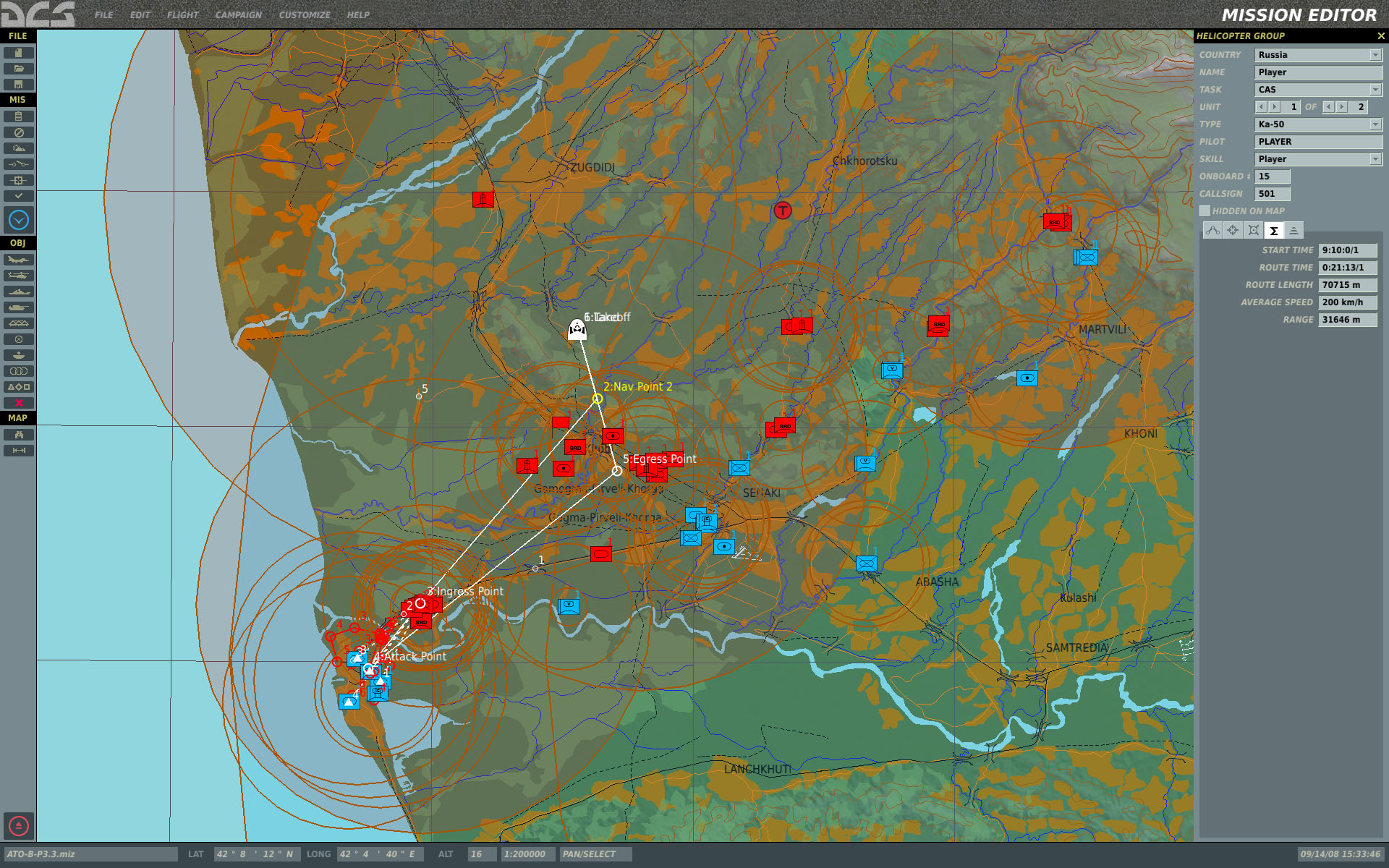Click the Onboard number field 15
This screenshot has width=1389, height=868.
coord(1273,176)
